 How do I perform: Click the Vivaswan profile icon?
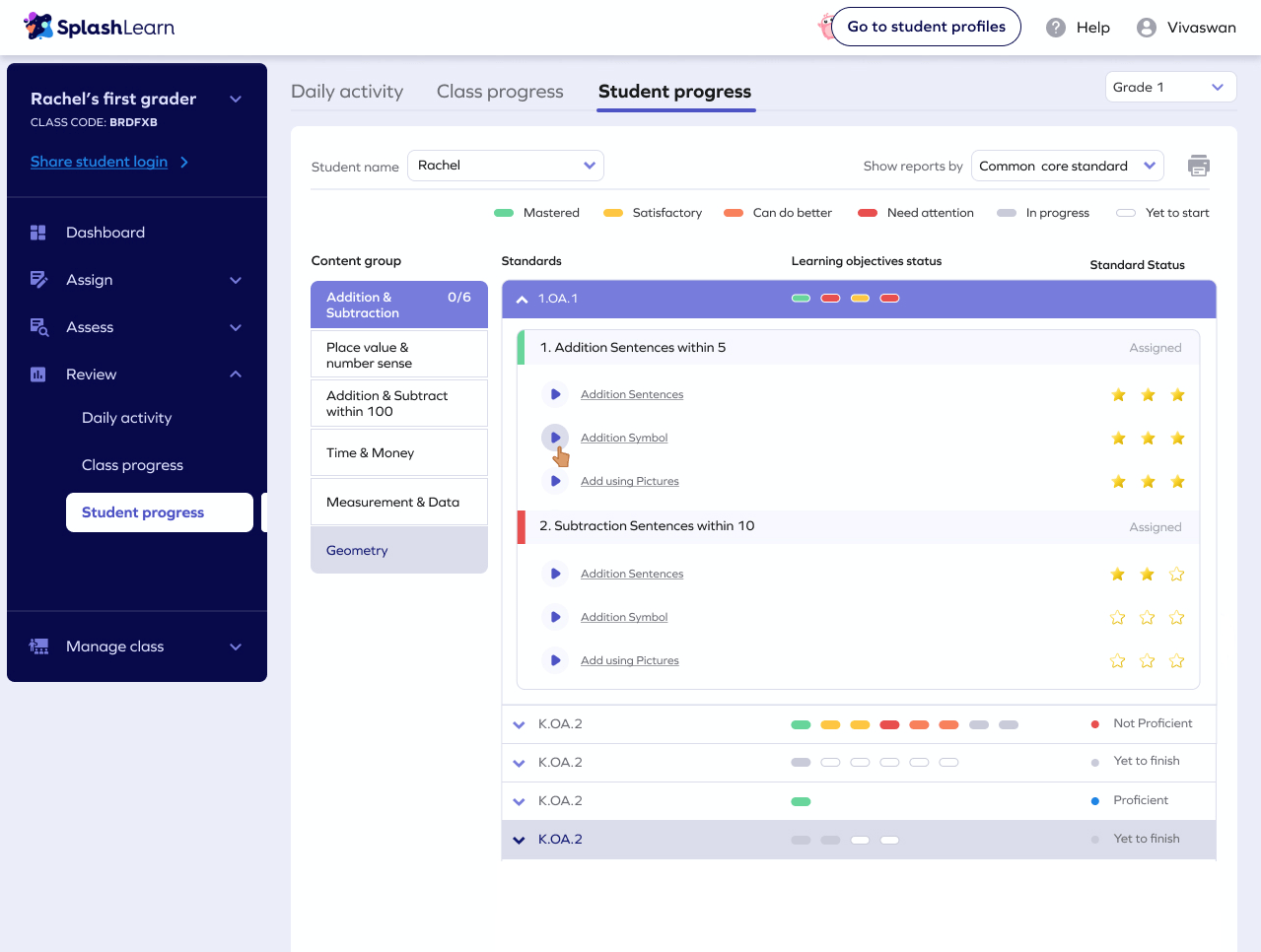(x=1145, y=27)
